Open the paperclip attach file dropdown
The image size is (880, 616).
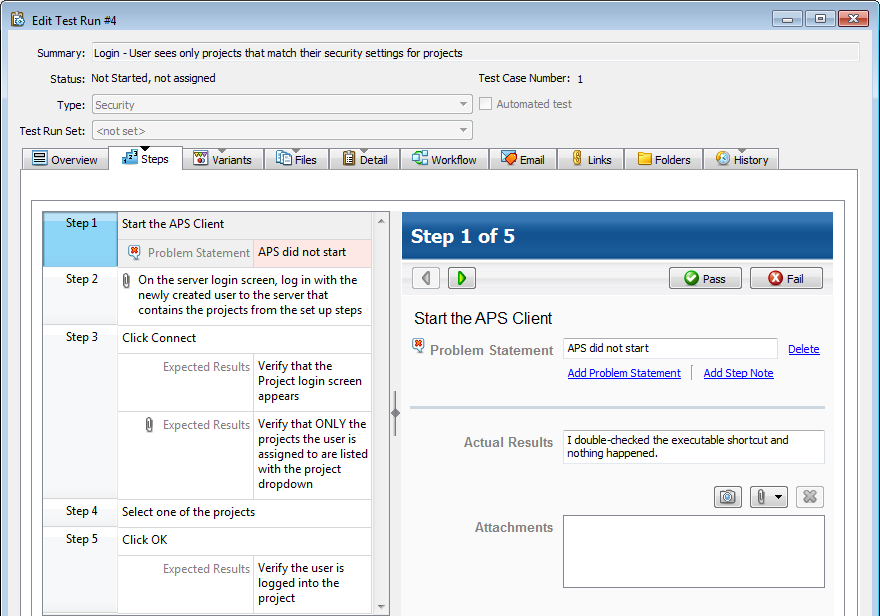coord(768,497)
